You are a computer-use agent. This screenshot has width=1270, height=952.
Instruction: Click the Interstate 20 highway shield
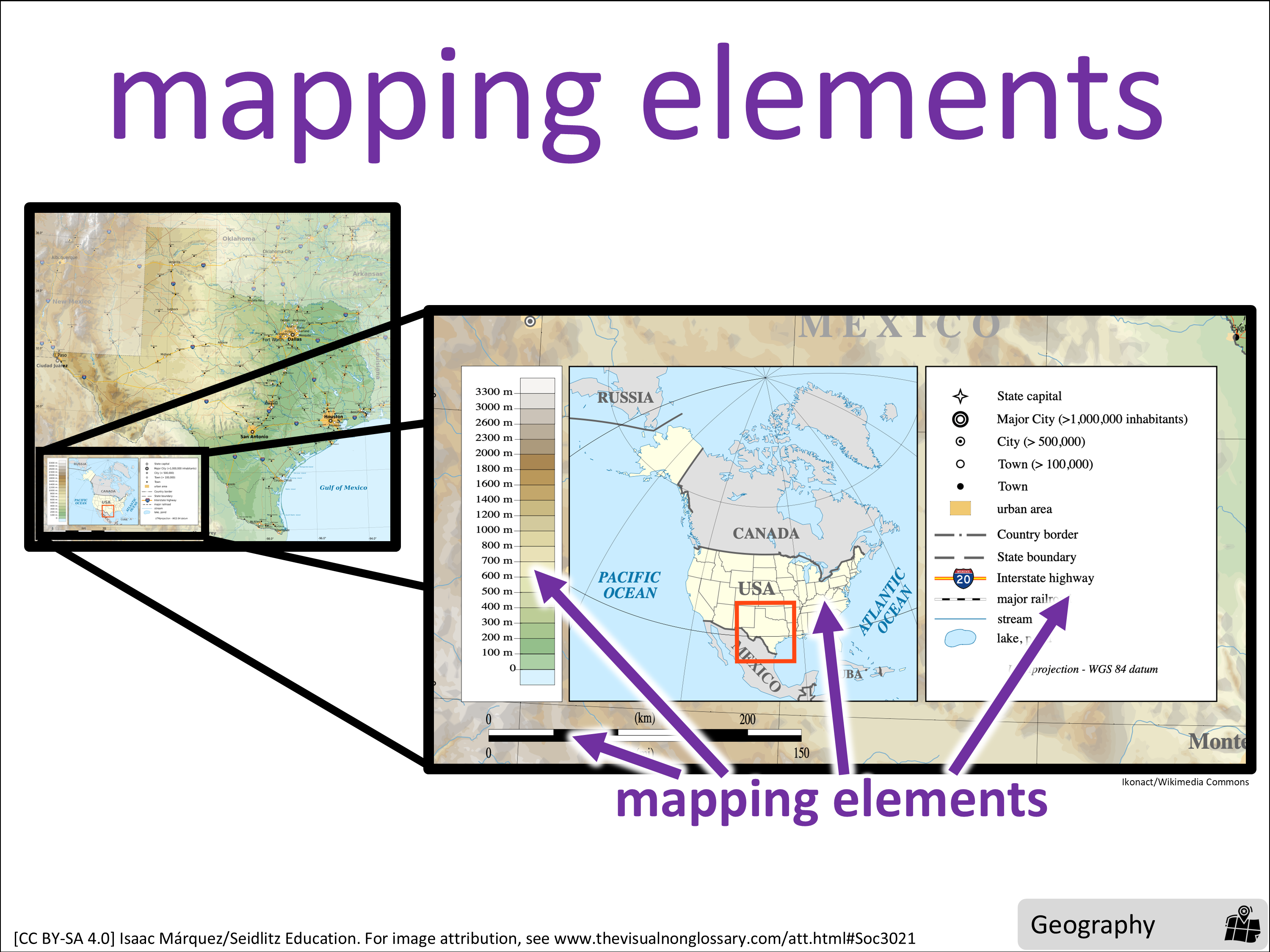click(963, 578)
